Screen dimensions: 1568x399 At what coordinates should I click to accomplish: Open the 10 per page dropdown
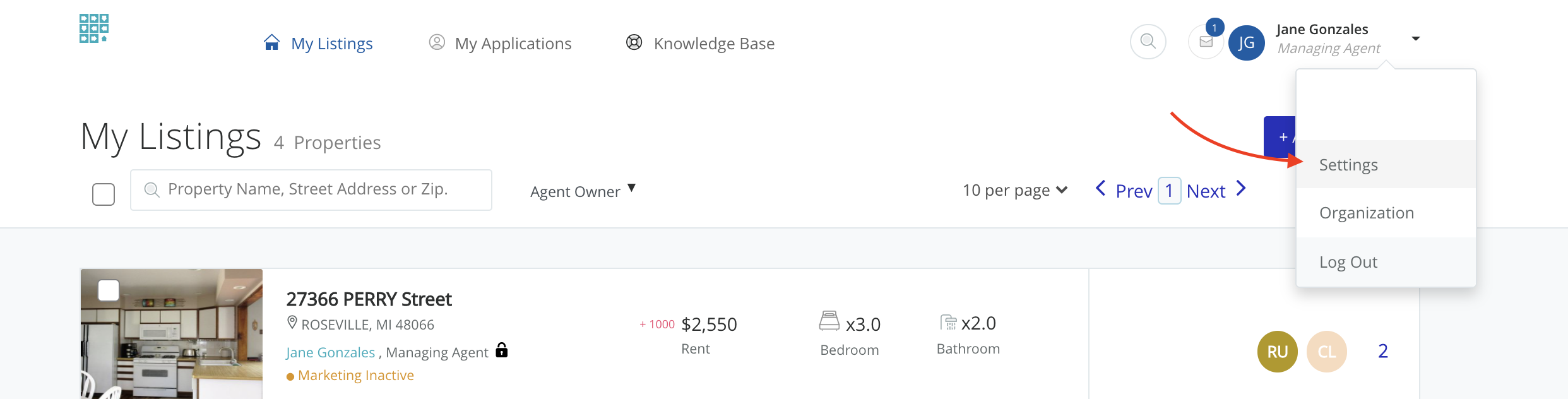pyautogui.click(x=1014, y=190)
